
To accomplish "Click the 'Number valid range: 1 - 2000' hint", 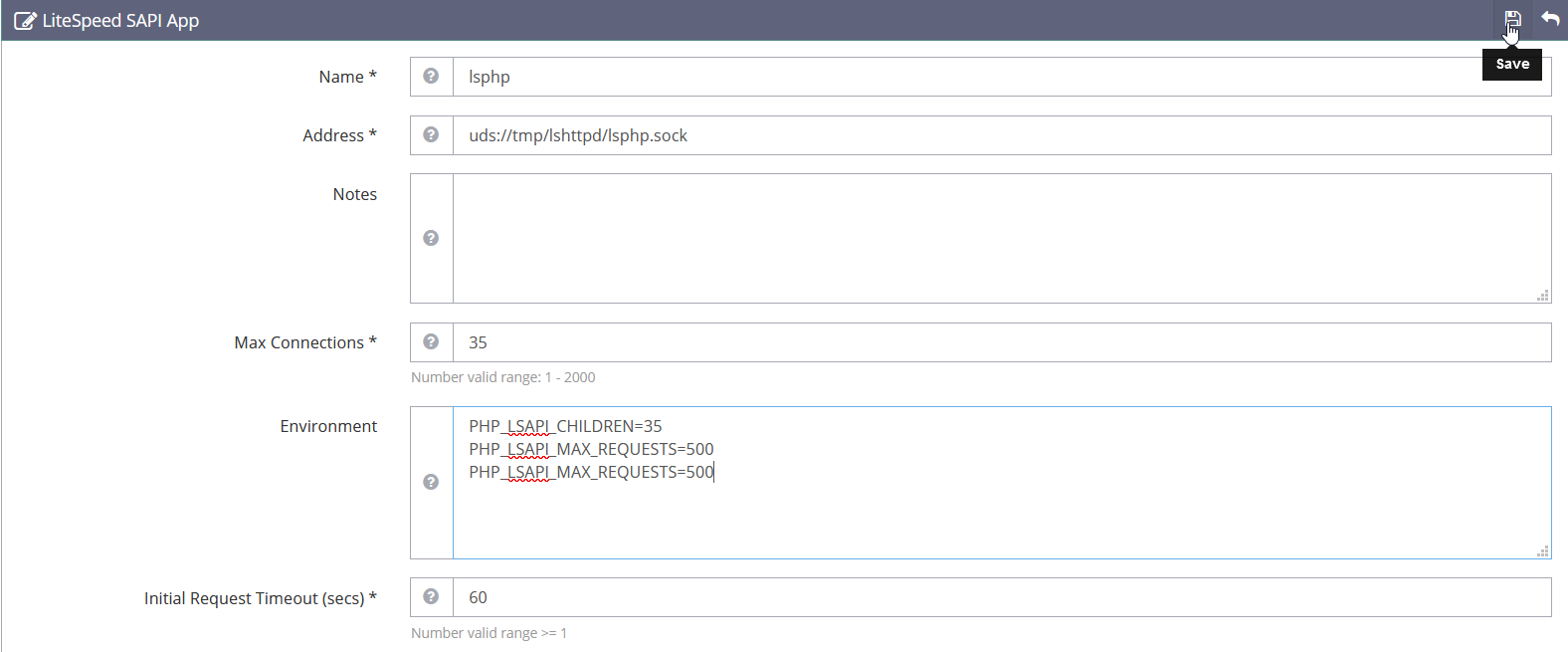I will 503,377.
